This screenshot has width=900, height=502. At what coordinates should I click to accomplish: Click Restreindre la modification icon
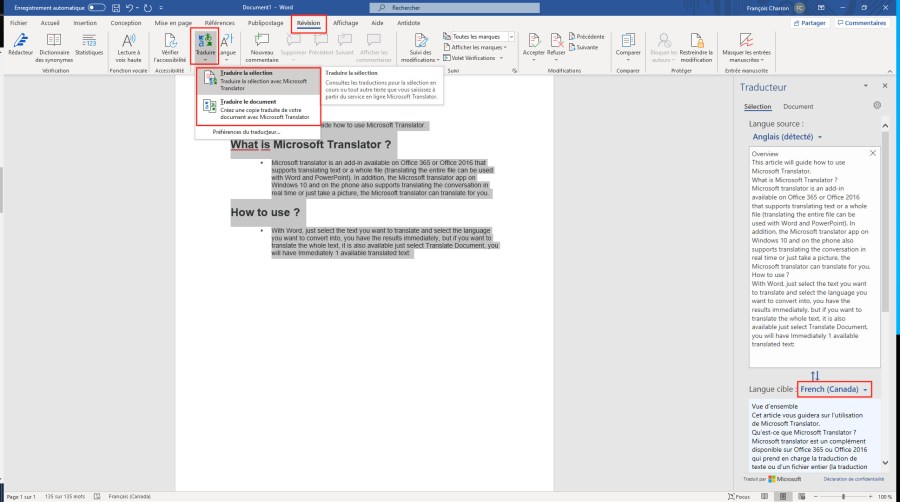click(x=694, y=42)
